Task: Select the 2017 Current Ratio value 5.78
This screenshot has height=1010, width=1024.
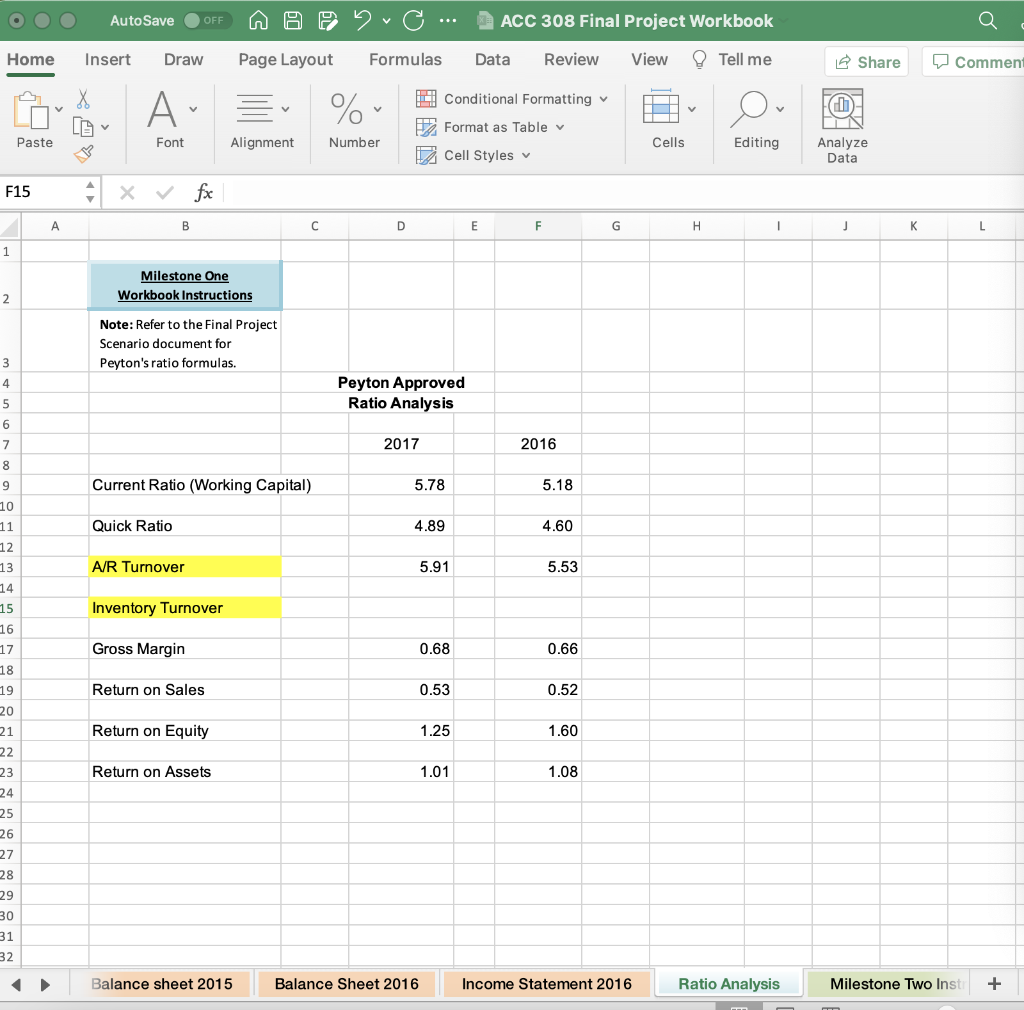Action: (401, 485)
